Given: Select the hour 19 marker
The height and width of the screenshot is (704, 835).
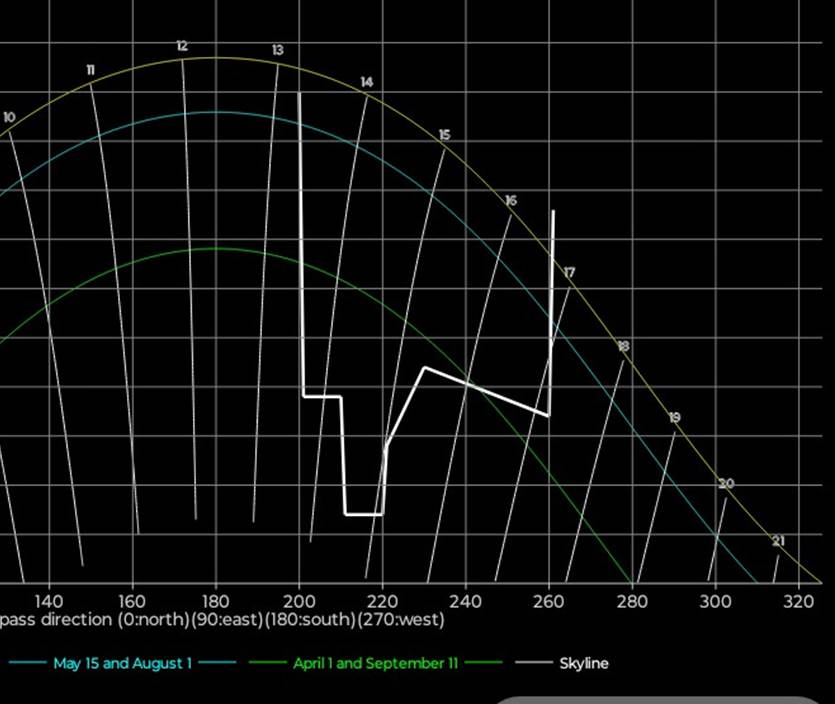Looking at the screenshot, I should click(675, 417).
